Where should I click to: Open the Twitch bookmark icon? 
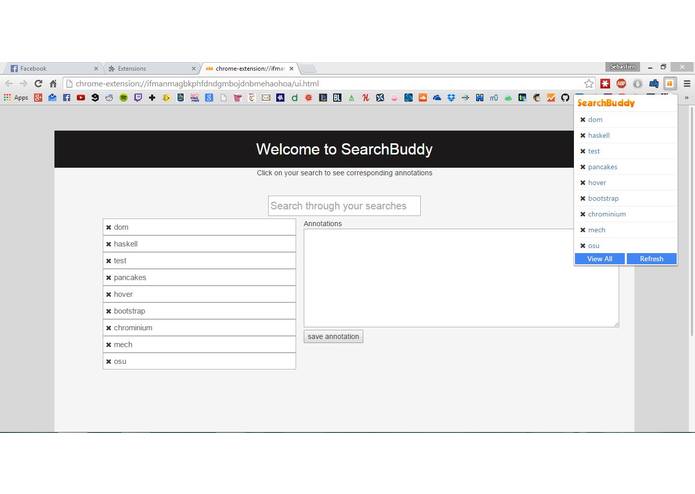(x=138, y=98)
